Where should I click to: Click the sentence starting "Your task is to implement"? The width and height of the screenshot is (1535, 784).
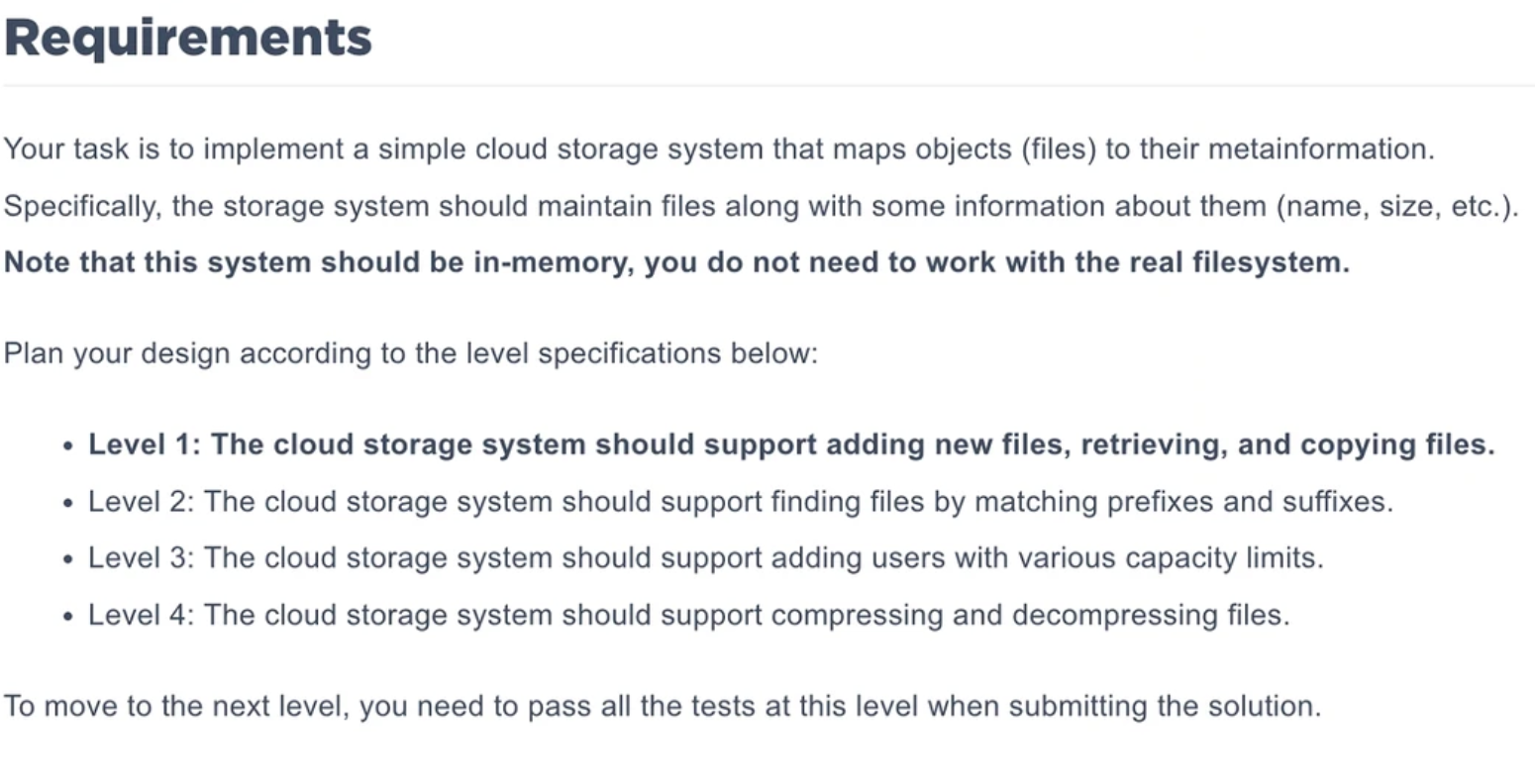click(x=718, y=149)
